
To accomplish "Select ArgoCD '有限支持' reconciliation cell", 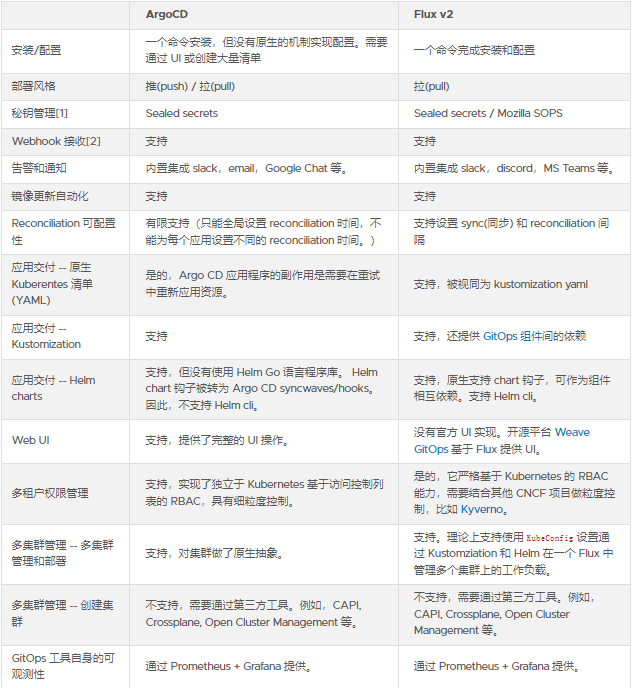I will click(263, 232).
